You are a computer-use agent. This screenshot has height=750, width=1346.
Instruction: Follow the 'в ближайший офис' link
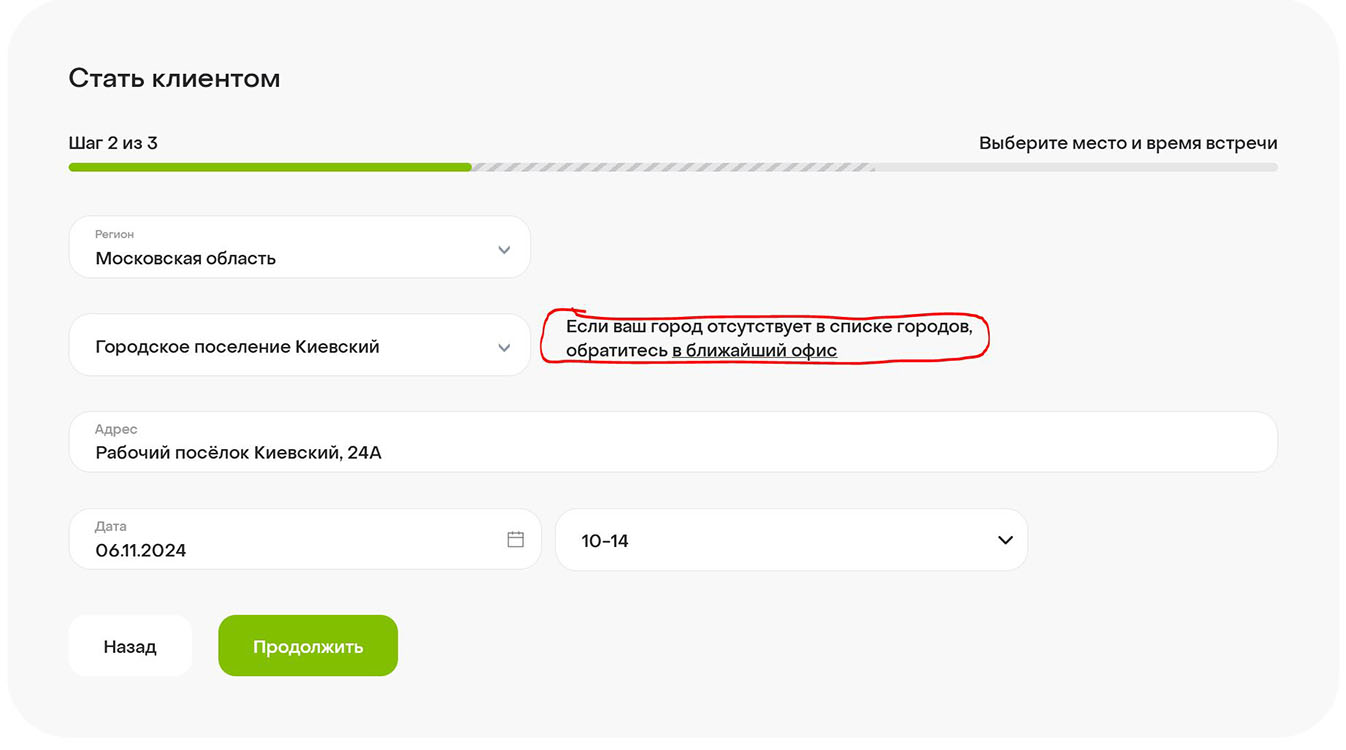754,351
